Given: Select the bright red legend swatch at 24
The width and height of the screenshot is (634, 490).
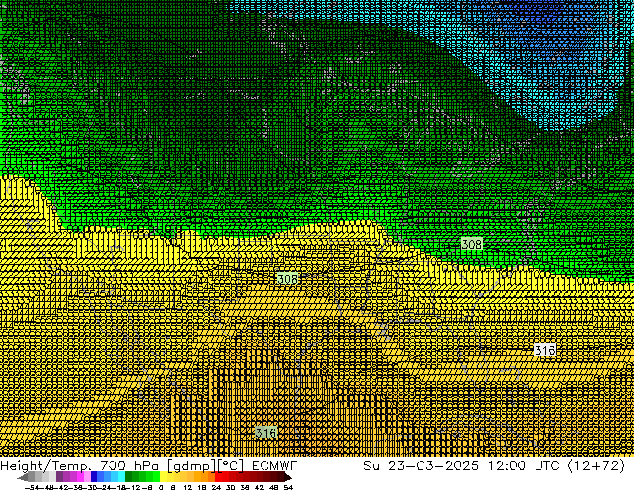Looking at the screenshot, I should (218, 477).
